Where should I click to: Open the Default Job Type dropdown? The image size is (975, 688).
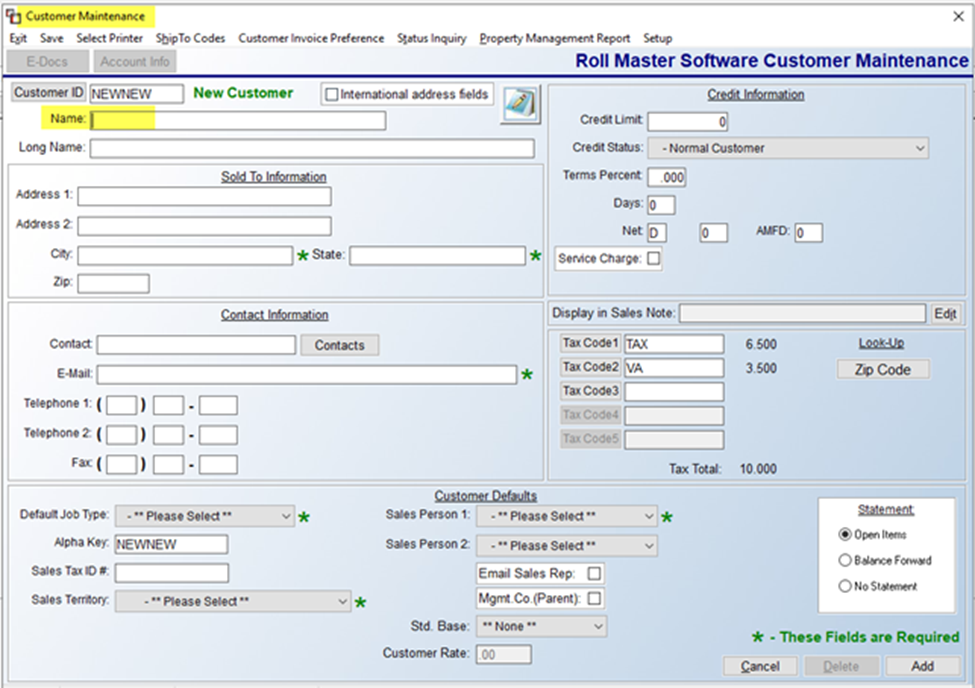[x=204, y=516]
